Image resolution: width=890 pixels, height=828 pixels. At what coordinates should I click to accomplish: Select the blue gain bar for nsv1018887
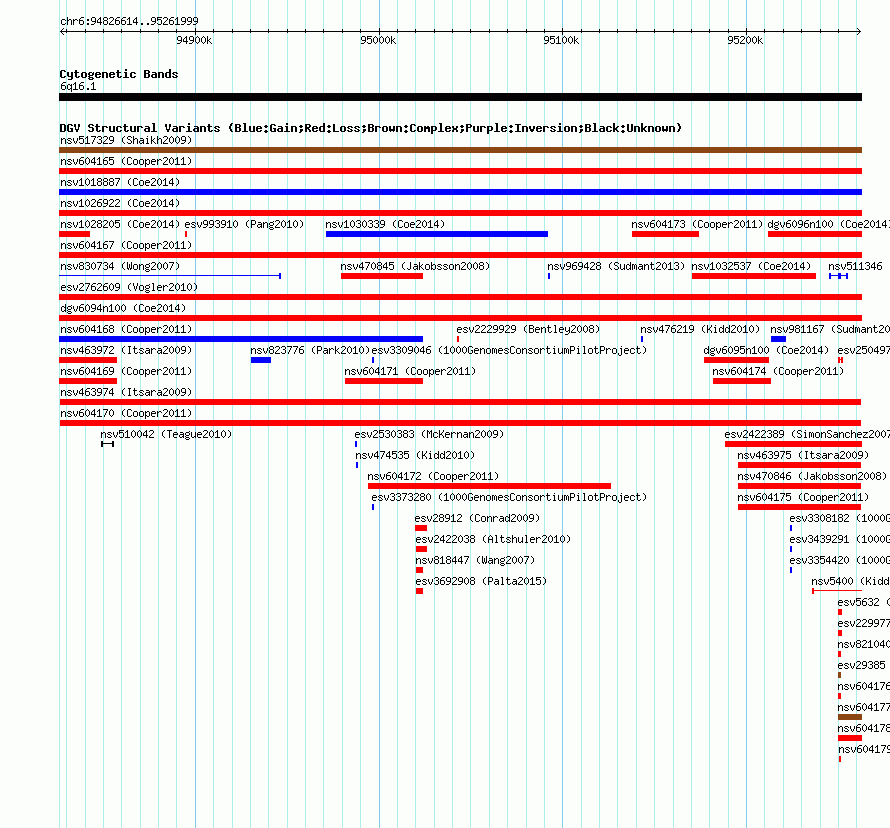point(460,192)
